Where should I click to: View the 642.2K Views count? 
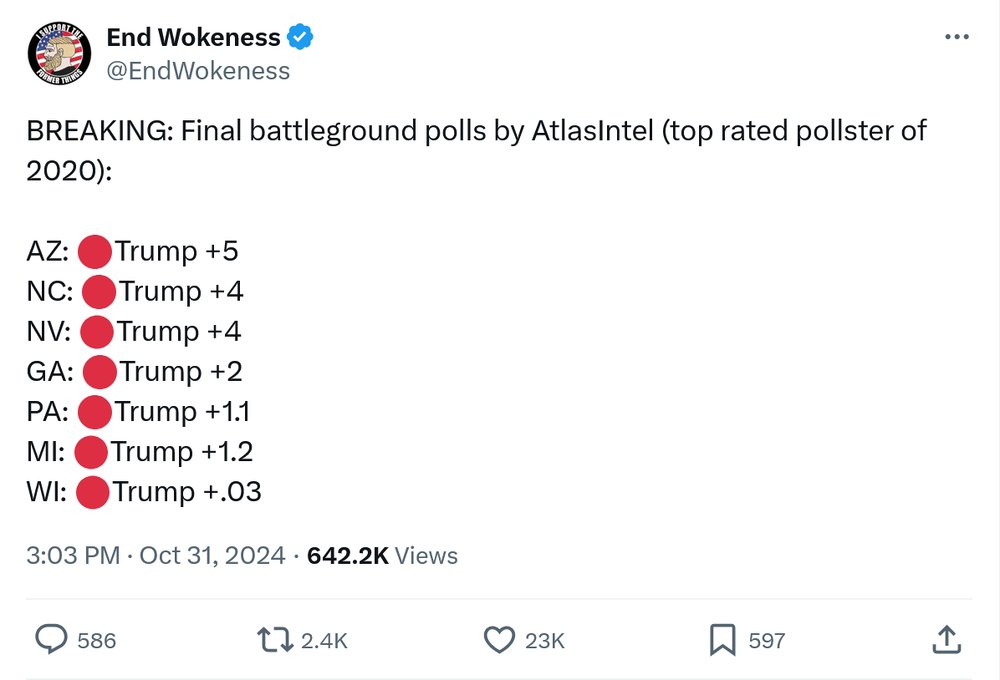tap(383, 556)
